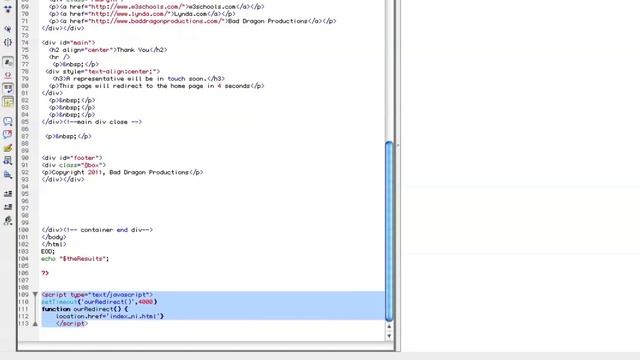The width and height of the screenshot is (640, 360).
Task: Click the EOD; line
Action: pyautogui.click(x=48, y=251)
